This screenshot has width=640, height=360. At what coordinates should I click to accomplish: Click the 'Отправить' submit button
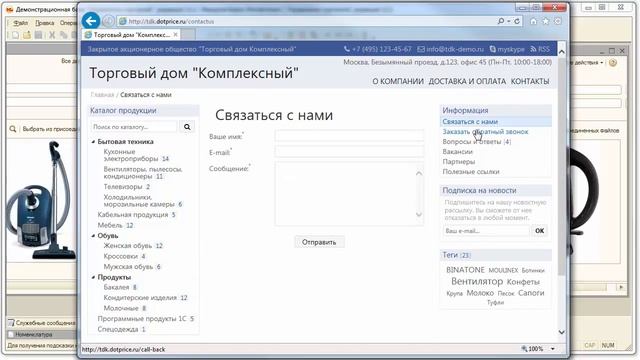pyautogui.click(x=319, y=242)
